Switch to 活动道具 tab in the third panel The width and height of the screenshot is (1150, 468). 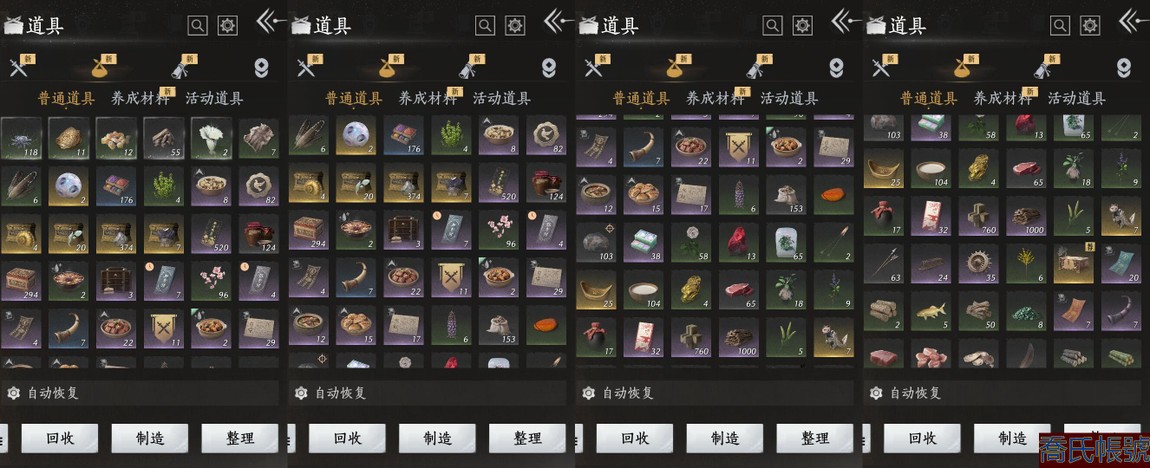point(789,98)
